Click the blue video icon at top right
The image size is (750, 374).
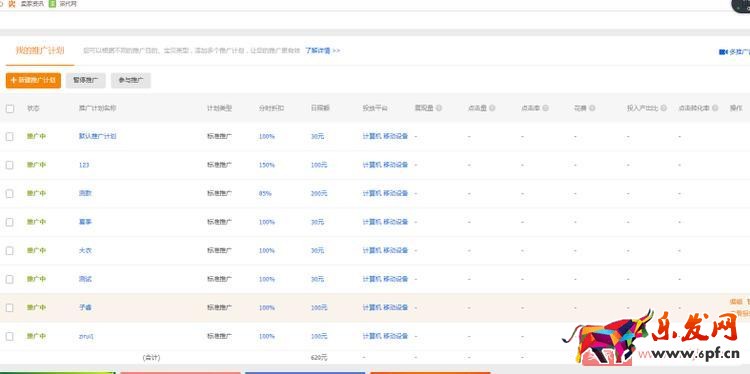point(723,52)
